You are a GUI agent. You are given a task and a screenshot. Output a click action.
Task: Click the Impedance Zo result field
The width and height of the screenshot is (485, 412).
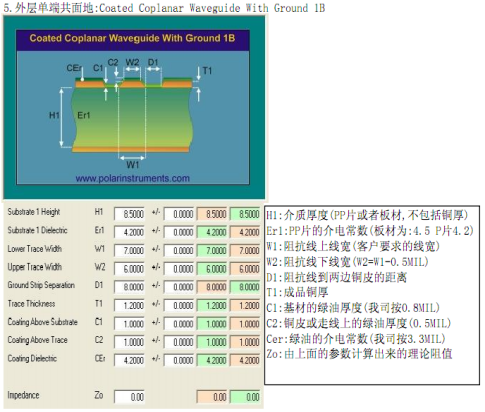(129, 397)
